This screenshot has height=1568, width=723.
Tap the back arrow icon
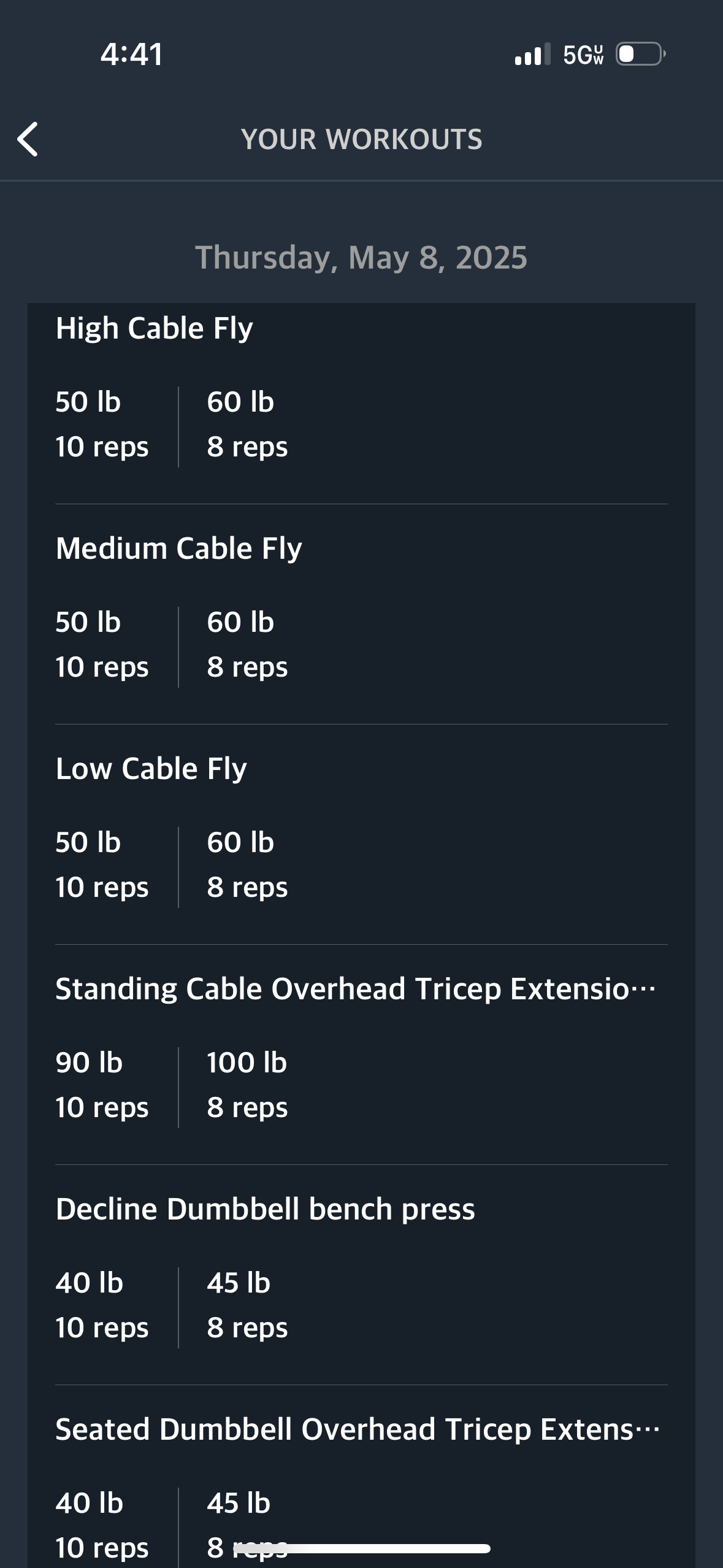coord(28,139)
